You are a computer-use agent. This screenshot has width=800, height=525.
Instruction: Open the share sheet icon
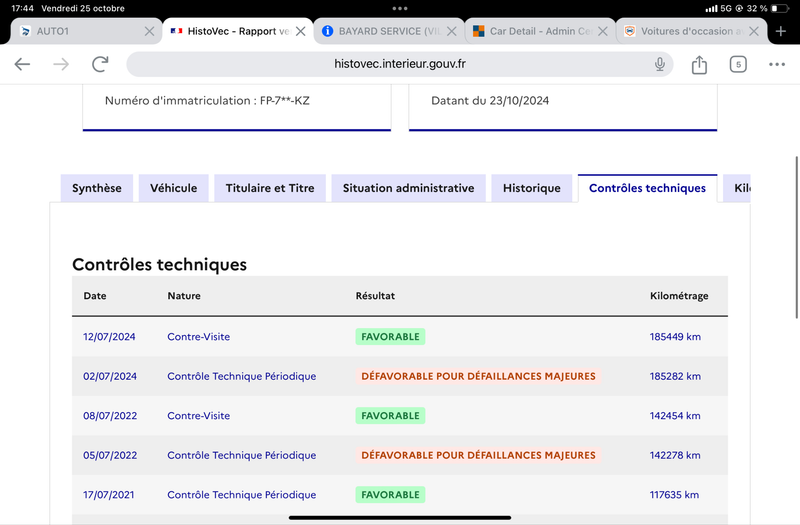pos(699,64)
